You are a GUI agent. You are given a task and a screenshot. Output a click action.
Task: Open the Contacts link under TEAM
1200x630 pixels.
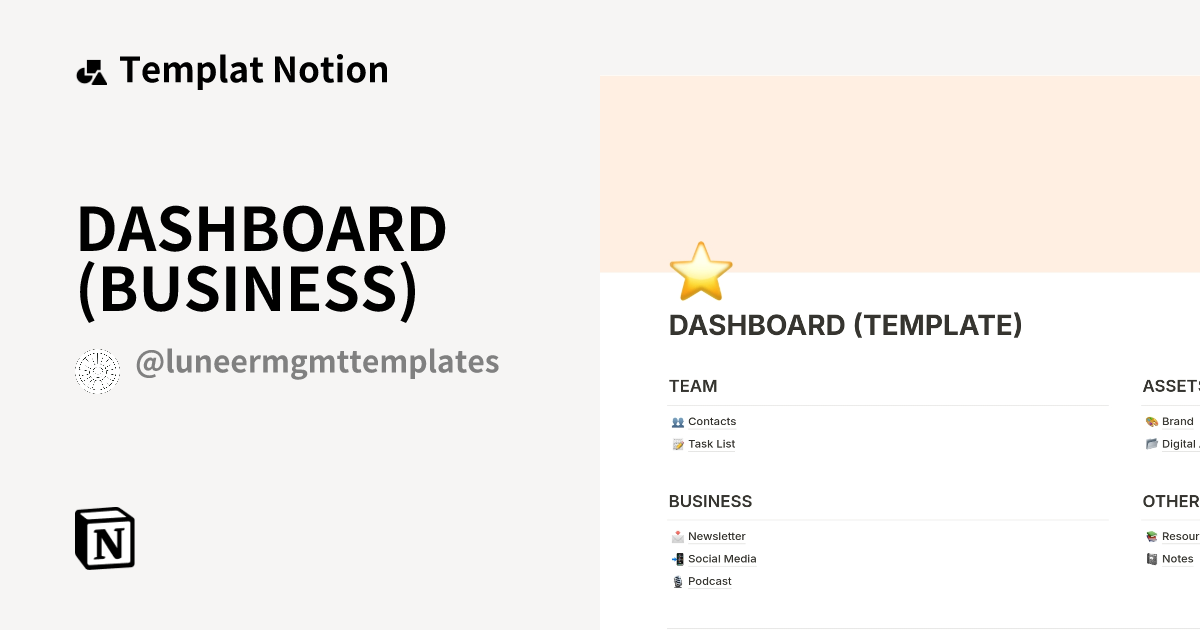tap(711, 421)
